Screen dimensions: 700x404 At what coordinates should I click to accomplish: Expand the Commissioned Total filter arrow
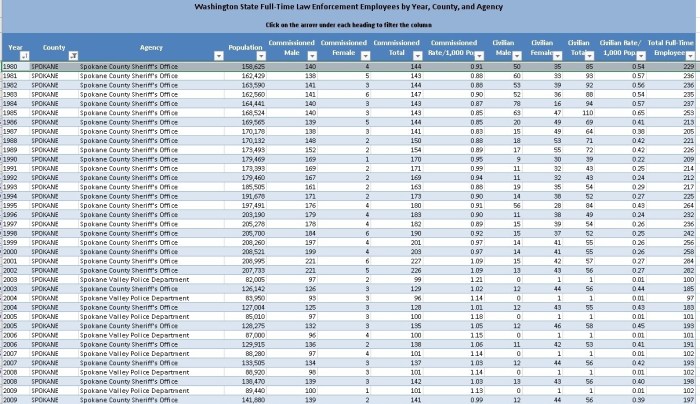coord(419,56)
